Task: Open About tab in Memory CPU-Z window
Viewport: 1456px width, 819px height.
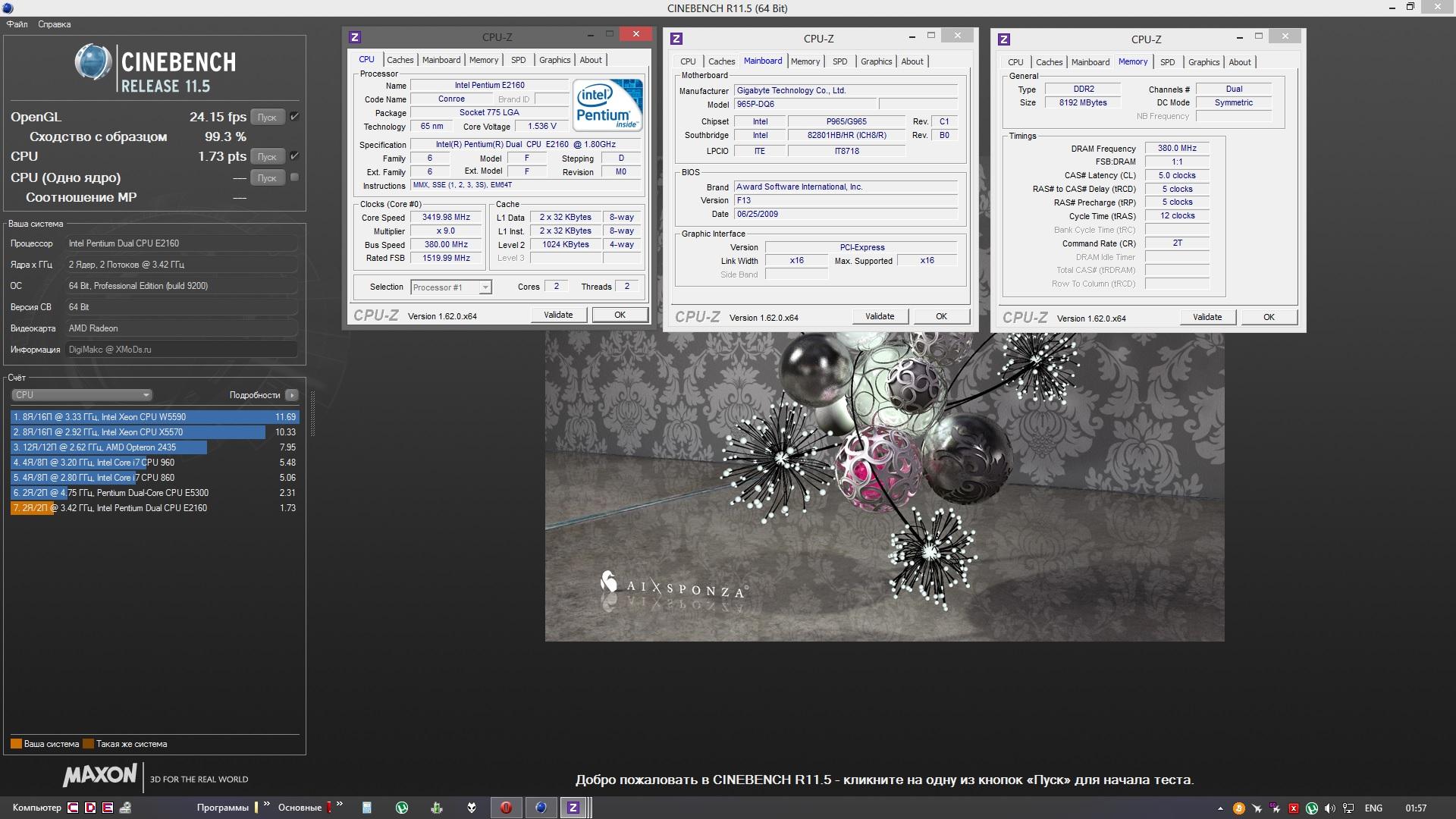Action: [x=1240, y=62]
